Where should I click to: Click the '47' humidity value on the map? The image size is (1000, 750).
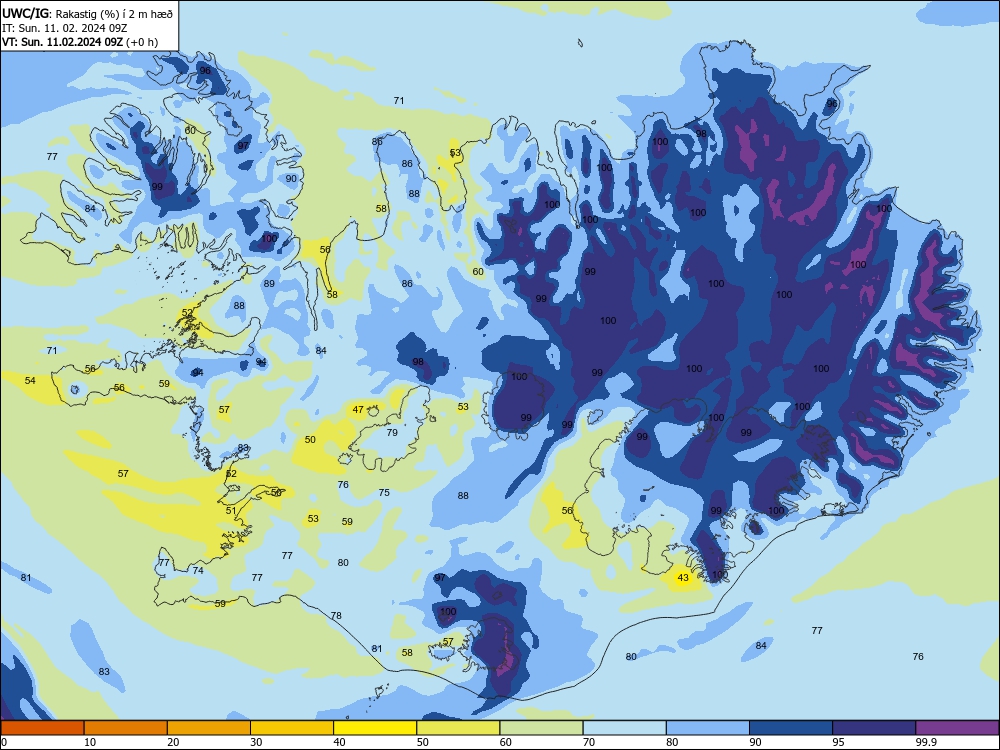(358, 409)
